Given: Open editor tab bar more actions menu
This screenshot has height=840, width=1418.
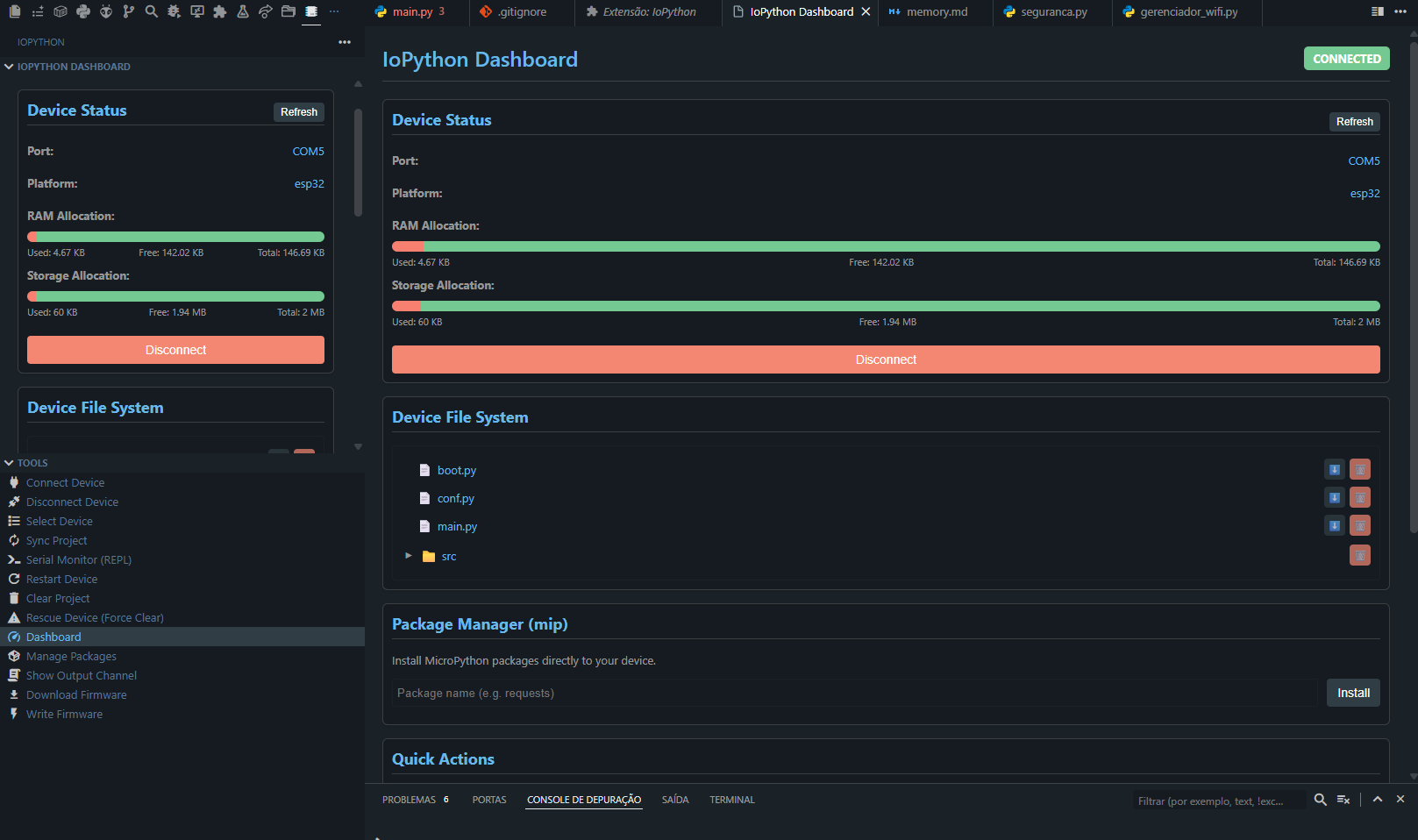Looking at the screenshot, I should (1400, 11).
